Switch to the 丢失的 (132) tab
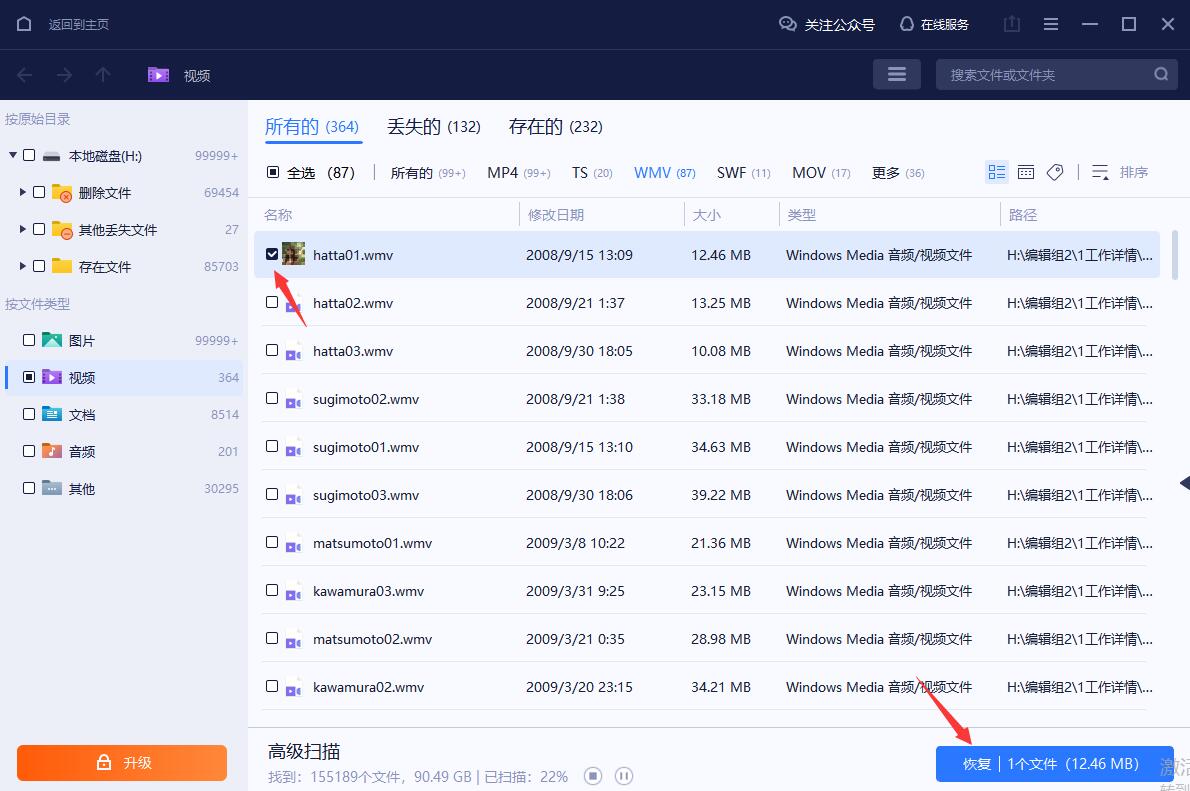The image size is (1190, 791). coord(434,126)
